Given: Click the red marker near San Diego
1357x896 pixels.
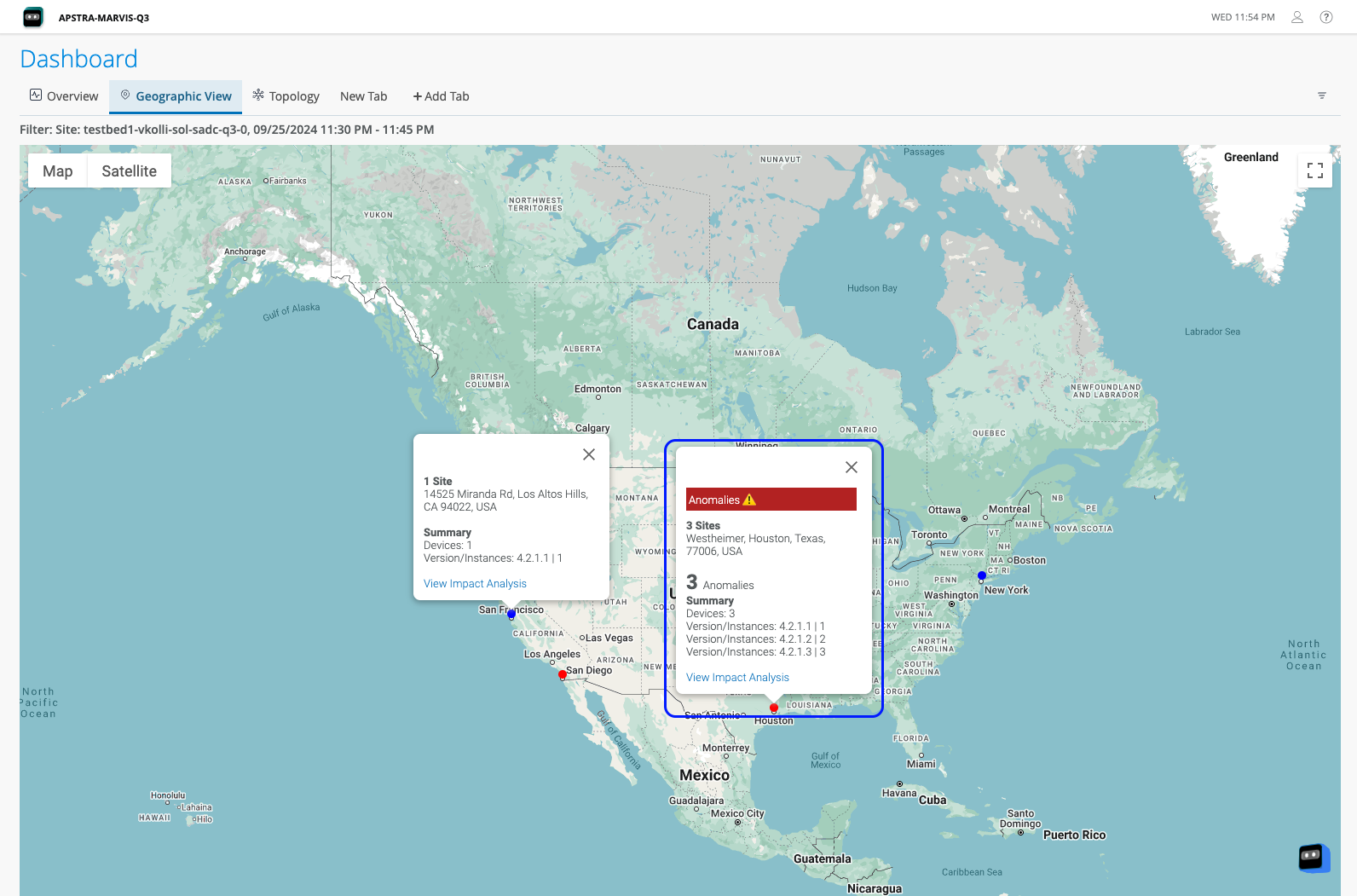Looking at the screenshot, I should click(562, 674).
